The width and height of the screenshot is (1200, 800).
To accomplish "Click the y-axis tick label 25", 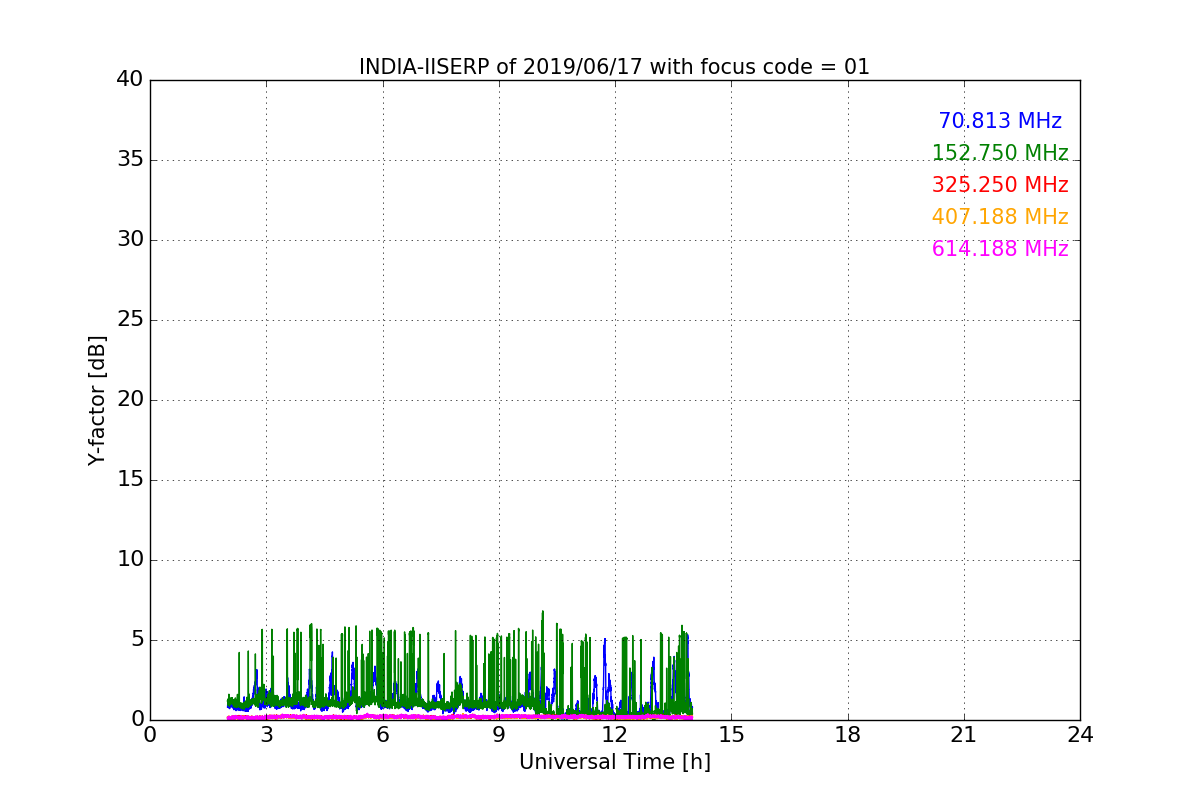I will (x=130, y=320).
